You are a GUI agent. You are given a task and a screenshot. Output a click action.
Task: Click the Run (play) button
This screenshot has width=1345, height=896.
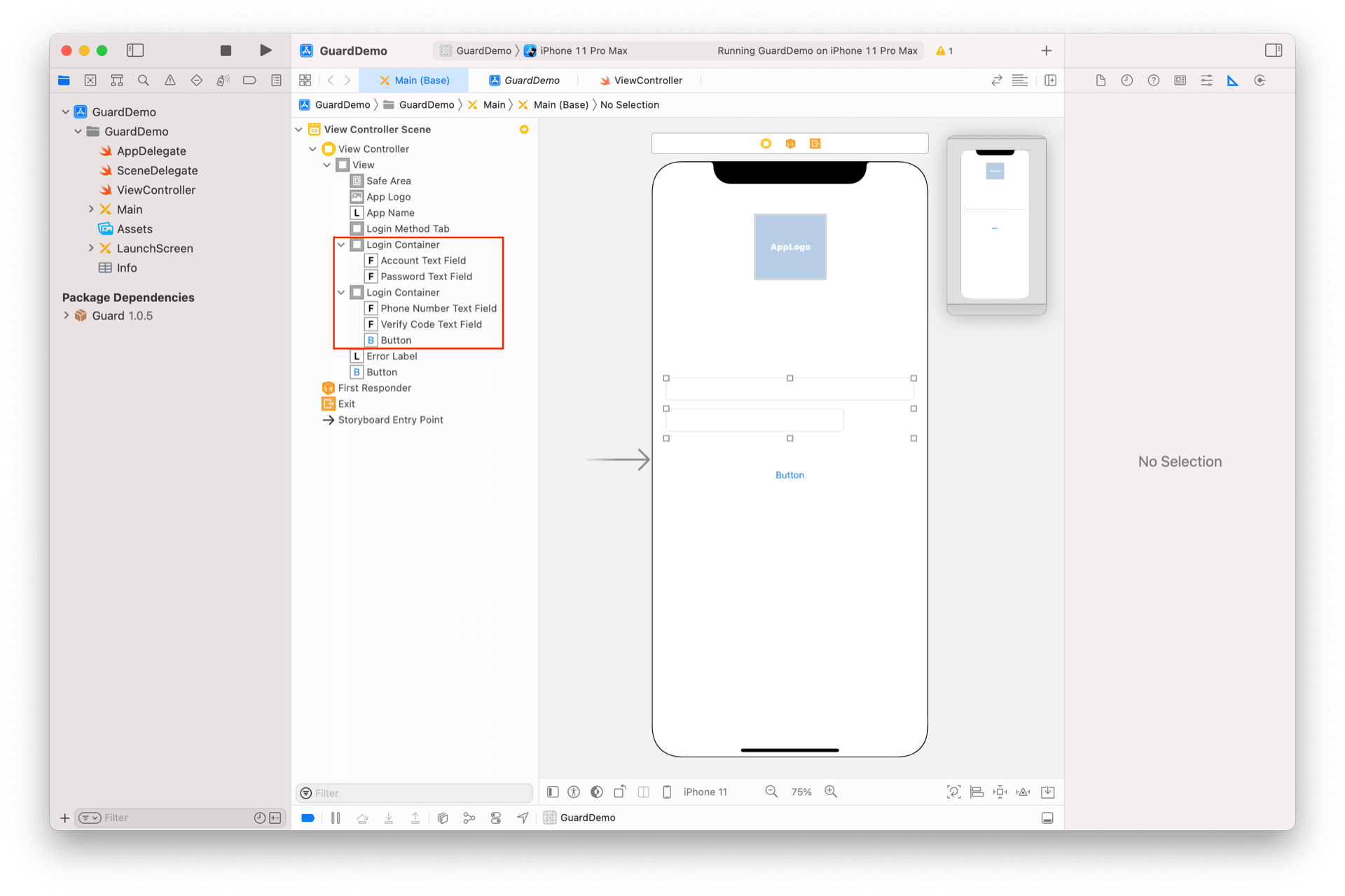(x=265, y=50)
